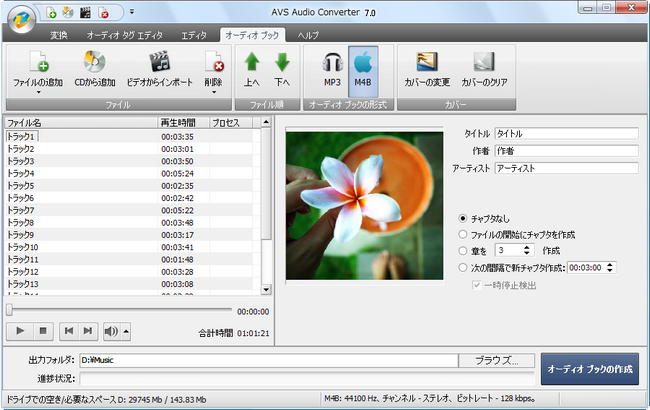The image size is (650, 410).
Task: Click CDから追加 disc icon
Action: (95, 61)
